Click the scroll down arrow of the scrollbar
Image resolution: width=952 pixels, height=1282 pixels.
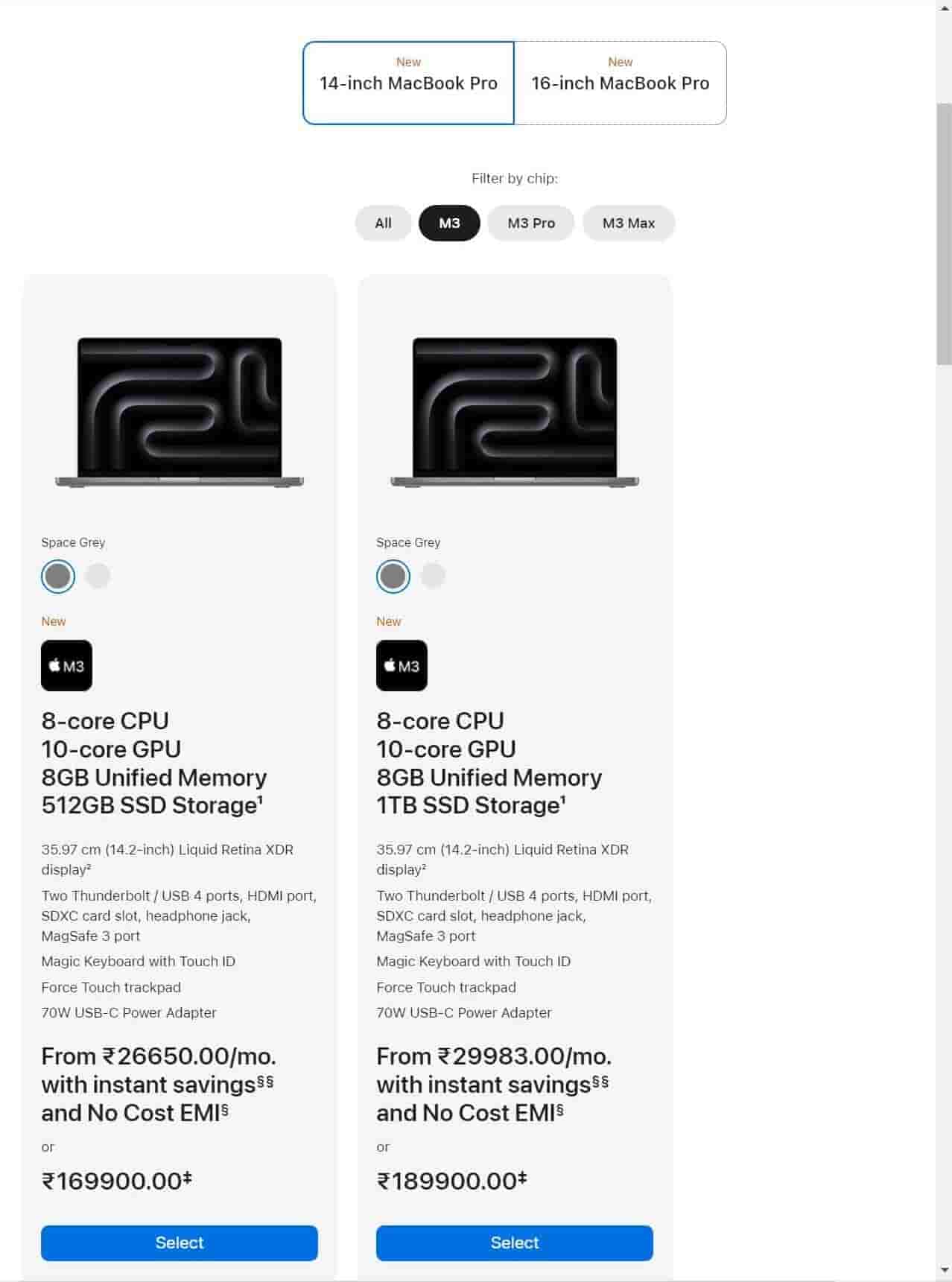(944, 1269)
